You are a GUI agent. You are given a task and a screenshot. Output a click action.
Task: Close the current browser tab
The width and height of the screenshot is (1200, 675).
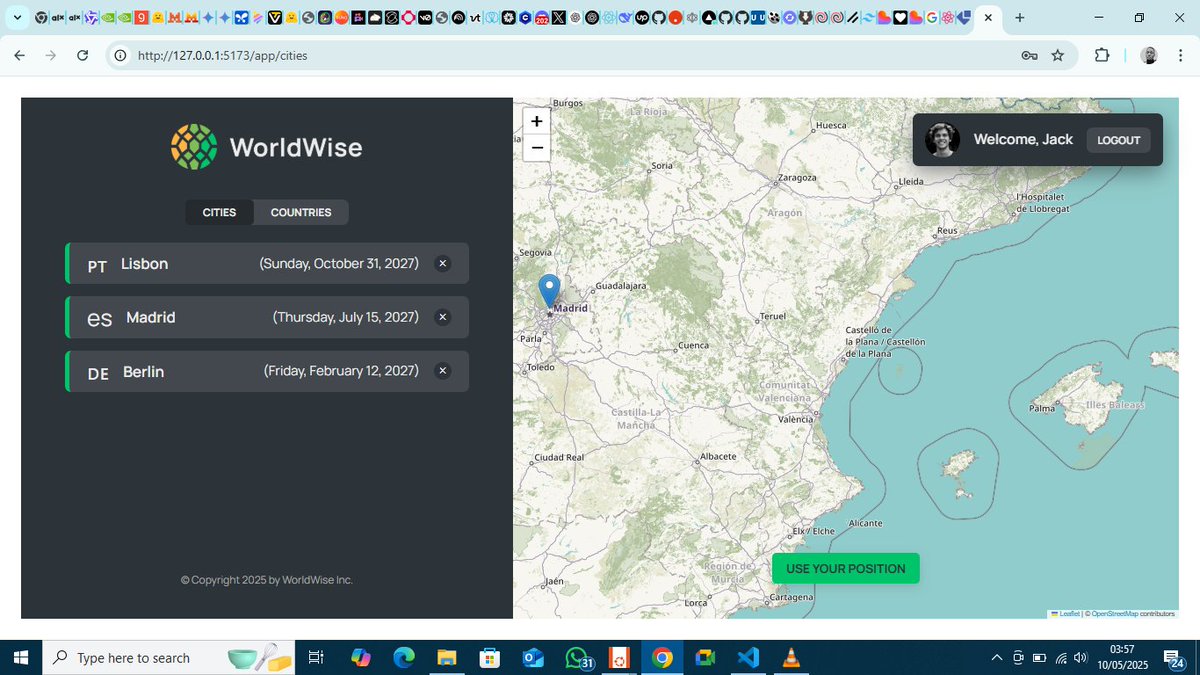point(988,18)
